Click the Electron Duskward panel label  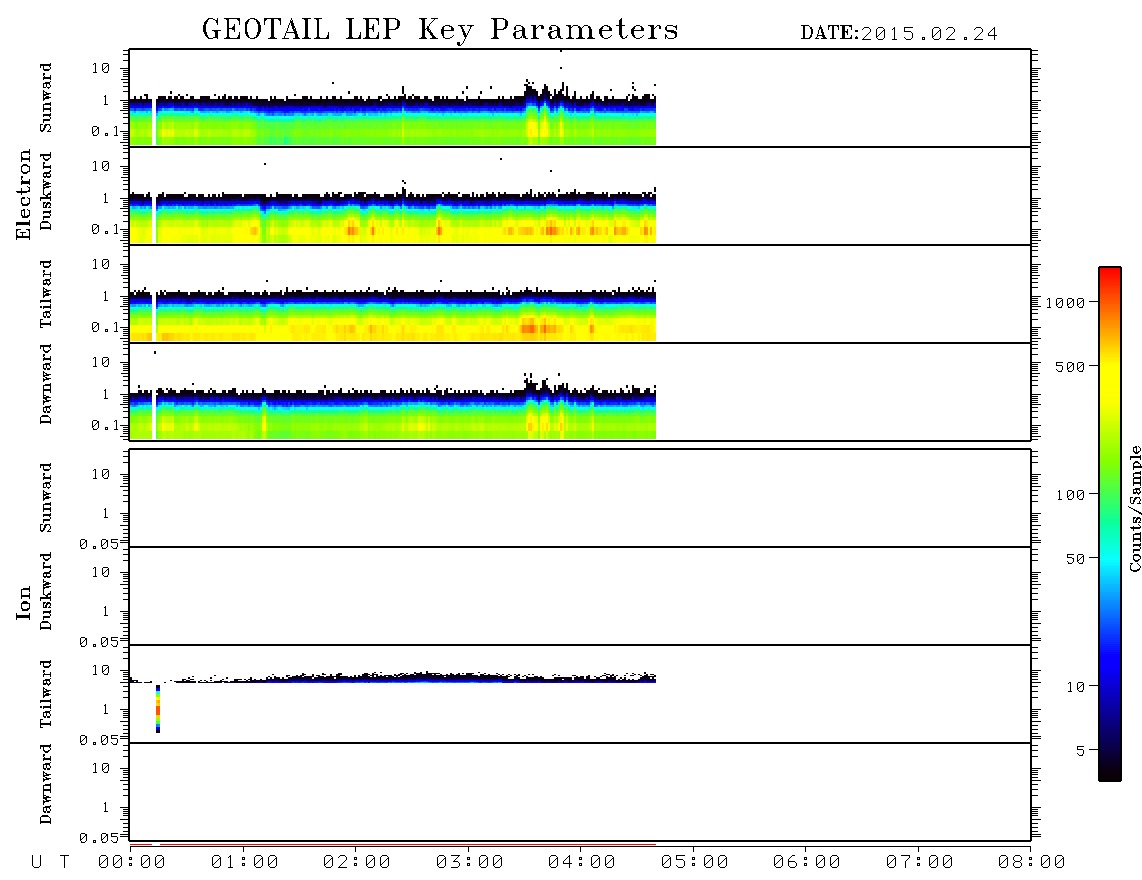pyautogui.click(x=46, y=191)
